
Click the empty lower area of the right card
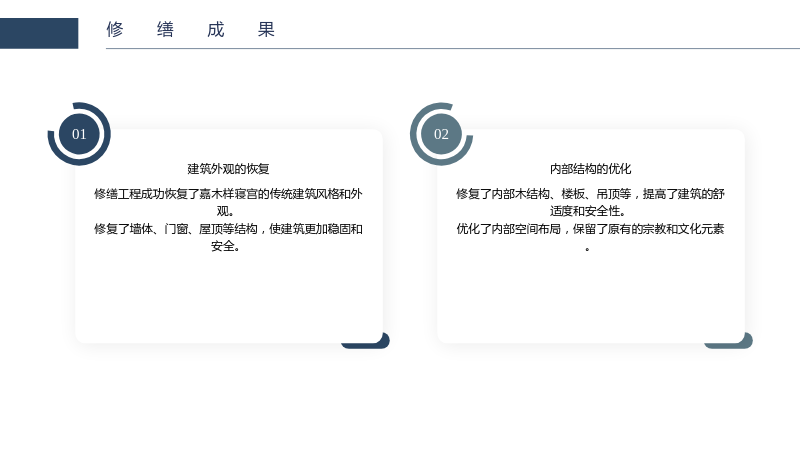[590, 296]
